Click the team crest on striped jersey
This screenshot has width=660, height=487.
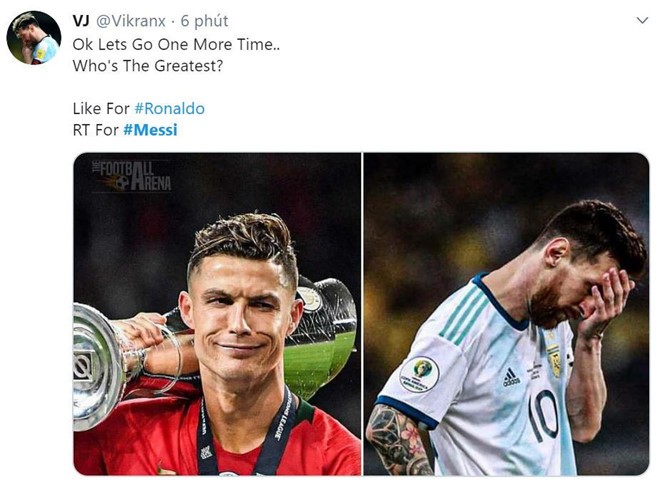click(553, 361)
